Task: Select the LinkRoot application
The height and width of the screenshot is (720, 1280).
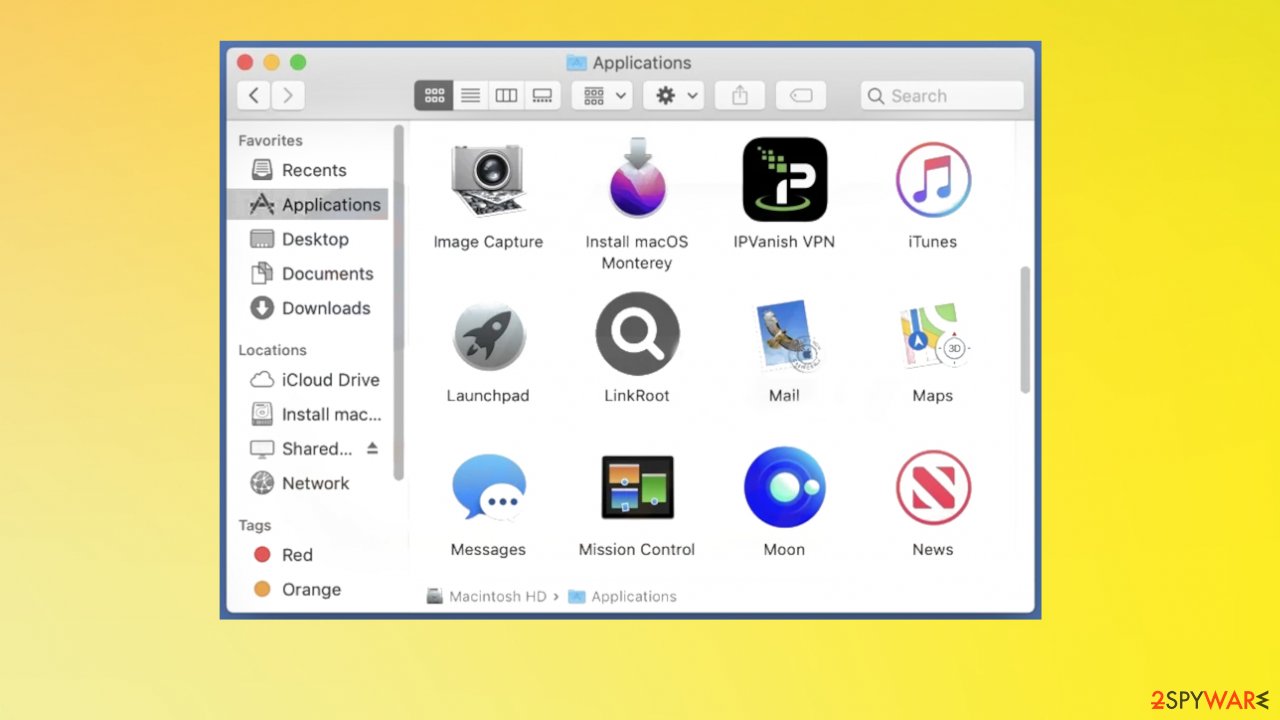Action: [x=637, y=334]
